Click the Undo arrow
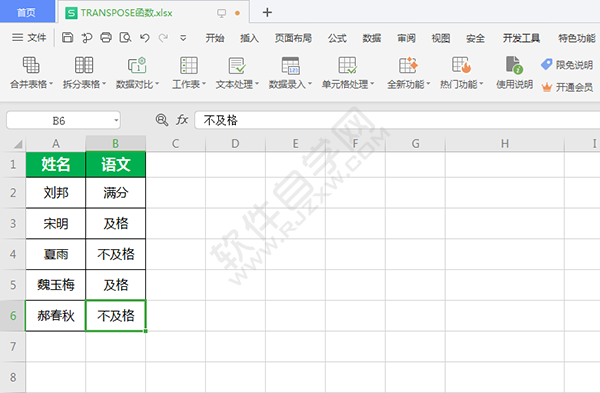 [145, 38]
